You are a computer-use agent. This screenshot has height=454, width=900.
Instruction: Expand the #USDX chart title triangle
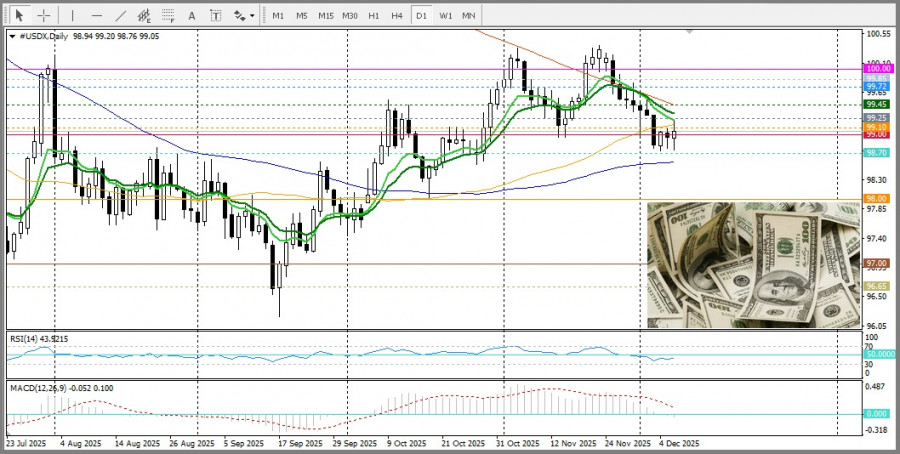point(13,36)
